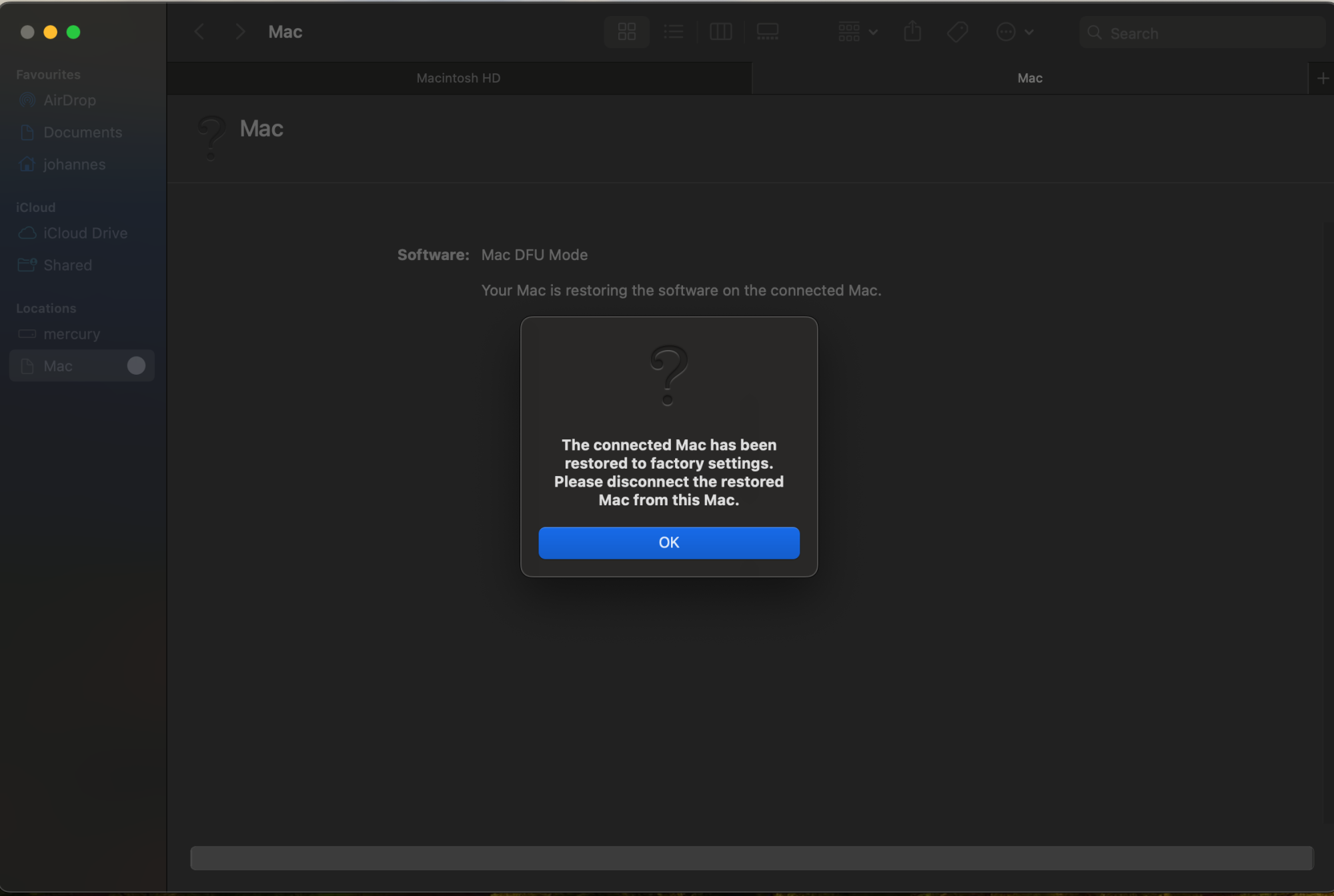The image size is (1334, 896).
Task: Open Documents in the sidebar
Action: [83, 132]
